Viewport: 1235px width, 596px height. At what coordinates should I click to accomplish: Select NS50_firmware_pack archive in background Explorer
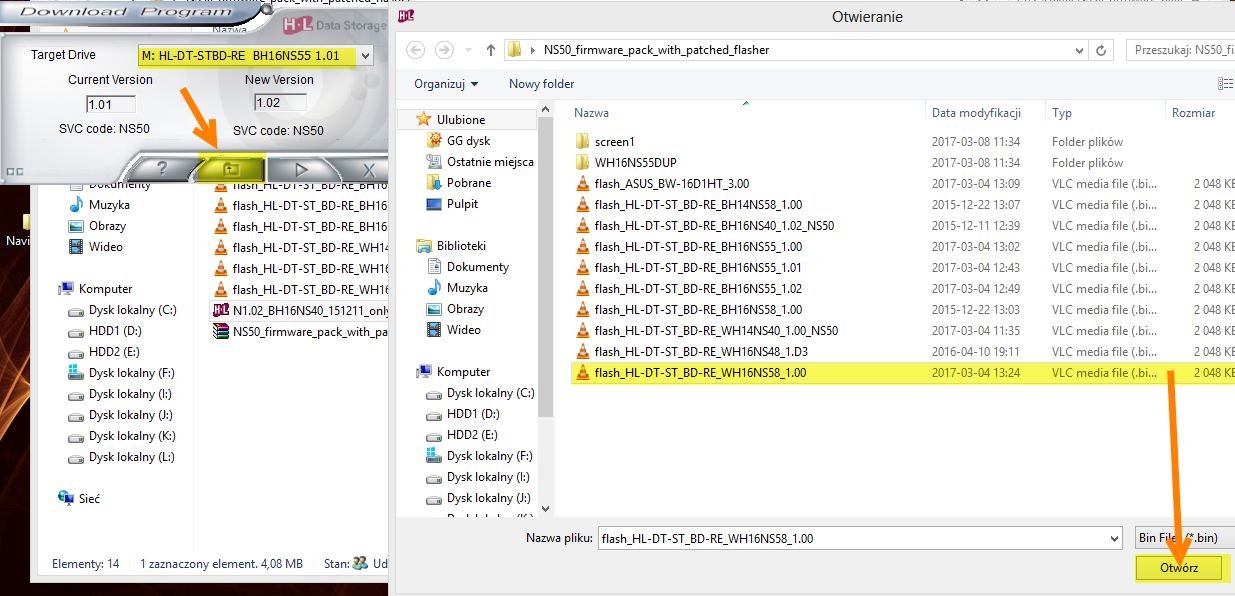click(x=300, y=332)
